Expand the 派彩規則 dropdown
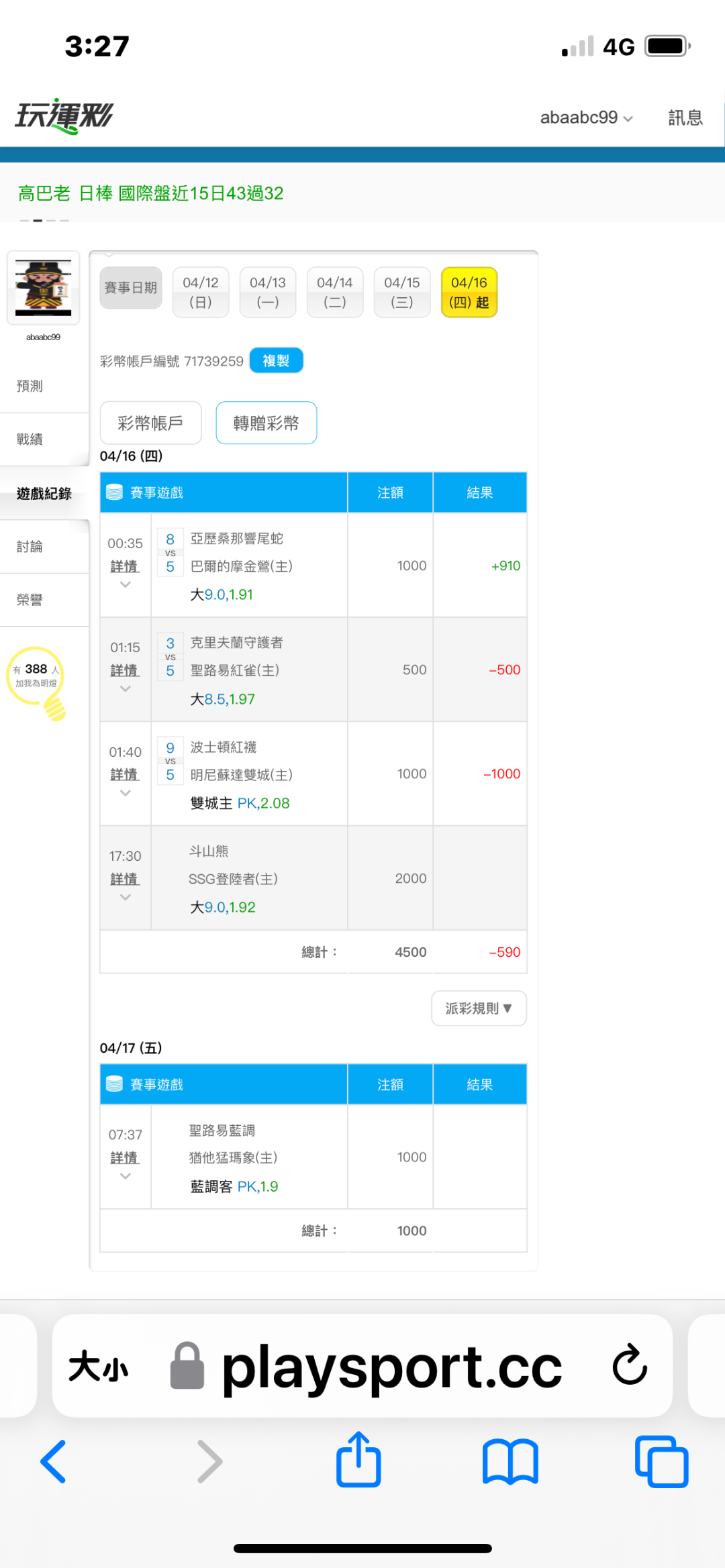Viewport: 725px width, 1568px height. click(479, 1008)
